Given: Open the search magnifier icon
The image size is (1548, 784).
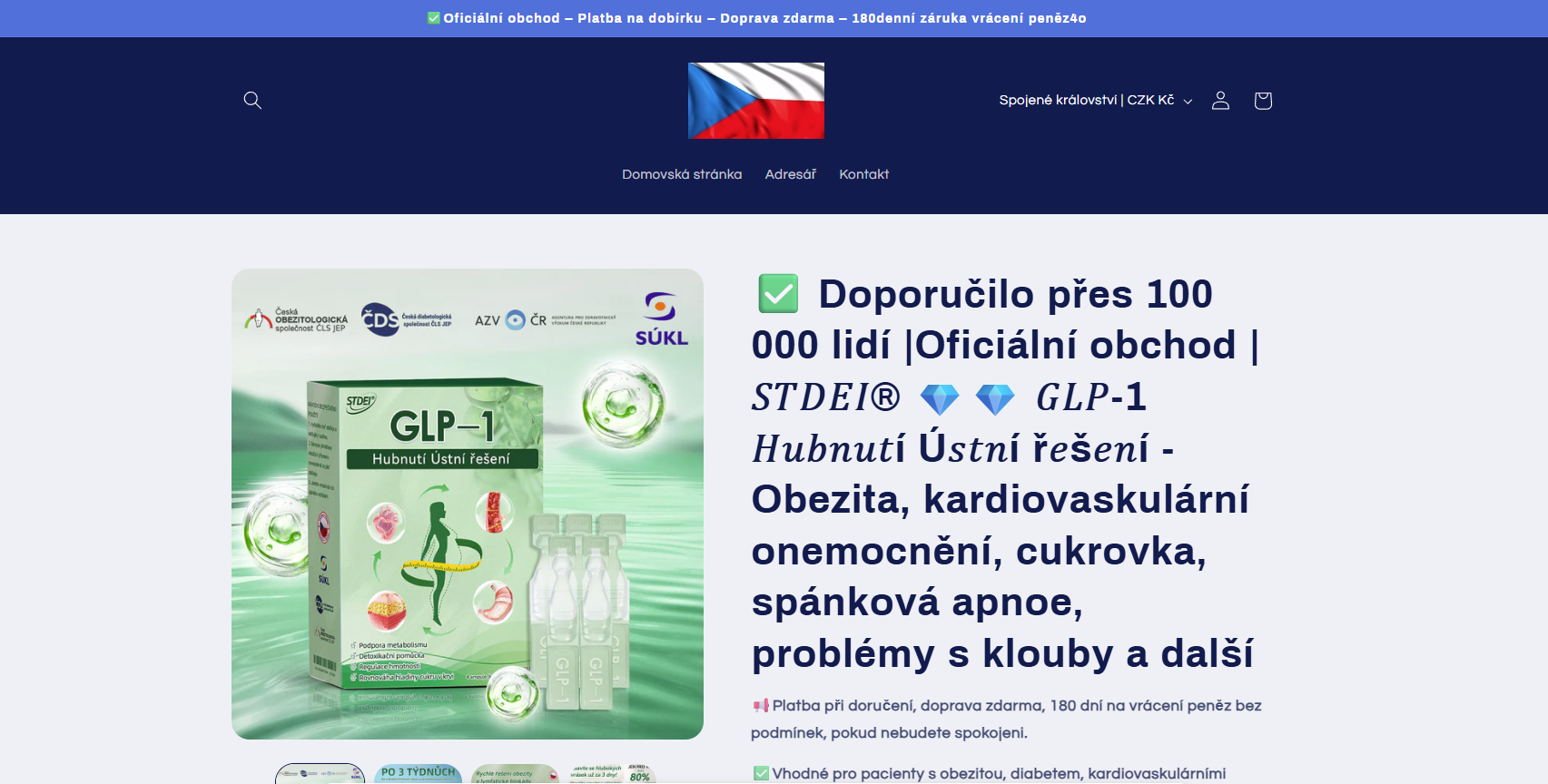Looking at the screenshot, I should 252,100.
